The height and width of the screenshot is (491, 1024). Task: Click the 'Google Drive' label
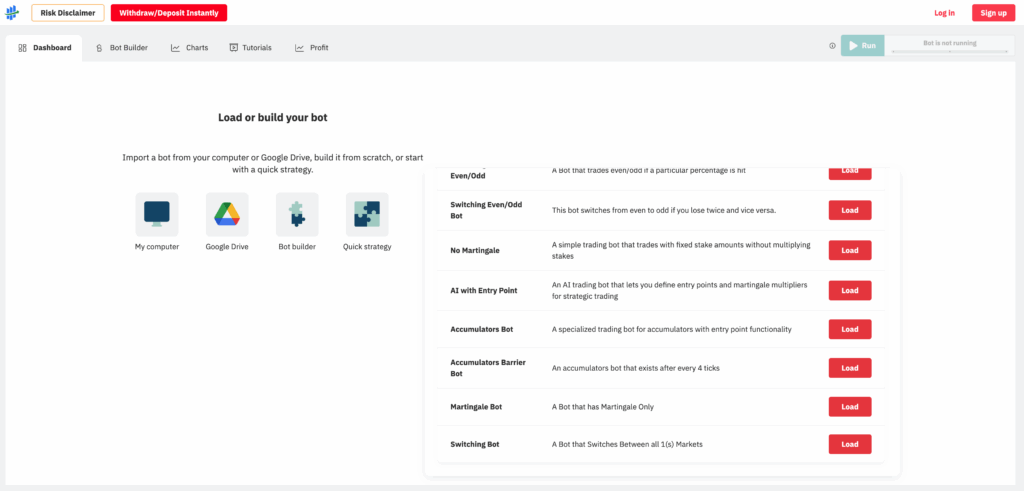pyautogui.click(x=227, y=247)
